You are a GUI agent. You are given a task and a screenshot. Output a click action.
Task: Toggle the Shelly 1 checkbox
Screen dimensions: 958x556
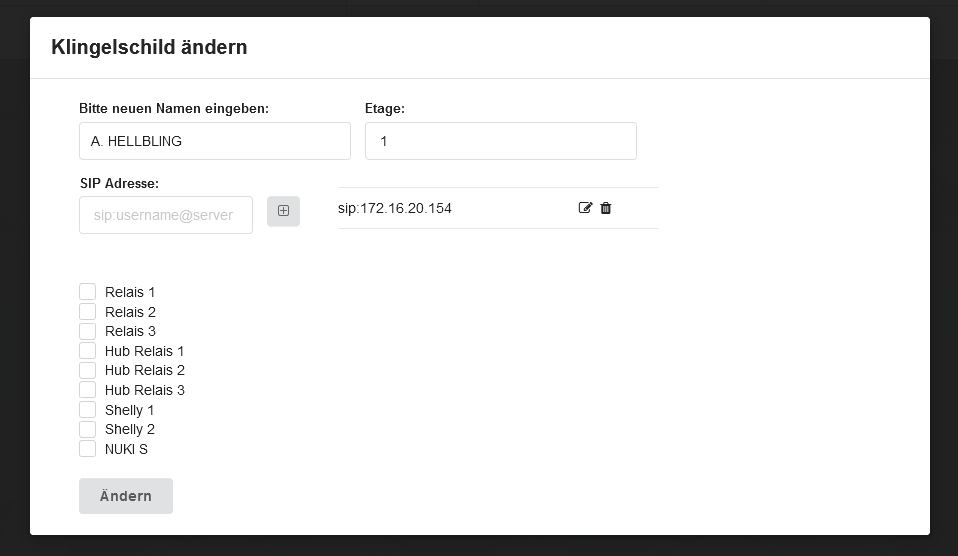87,409
